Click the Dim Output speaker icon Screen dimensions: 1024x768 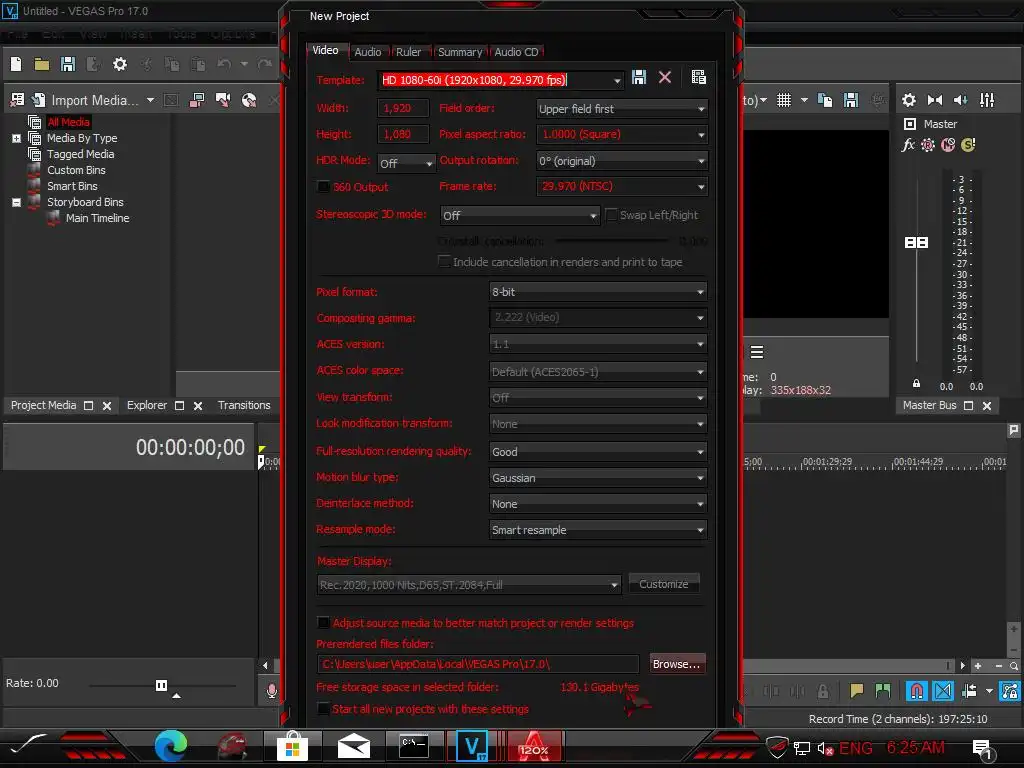[961, 100]
